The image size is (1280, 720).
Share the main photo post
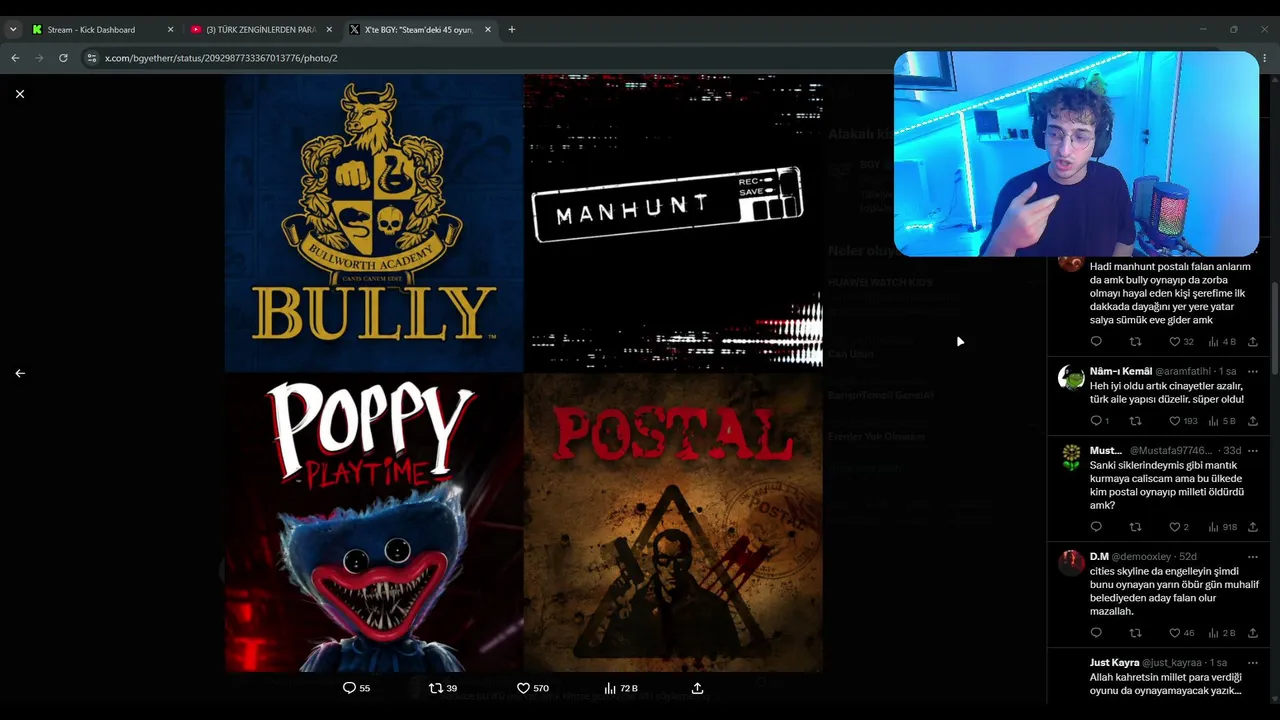698,688
